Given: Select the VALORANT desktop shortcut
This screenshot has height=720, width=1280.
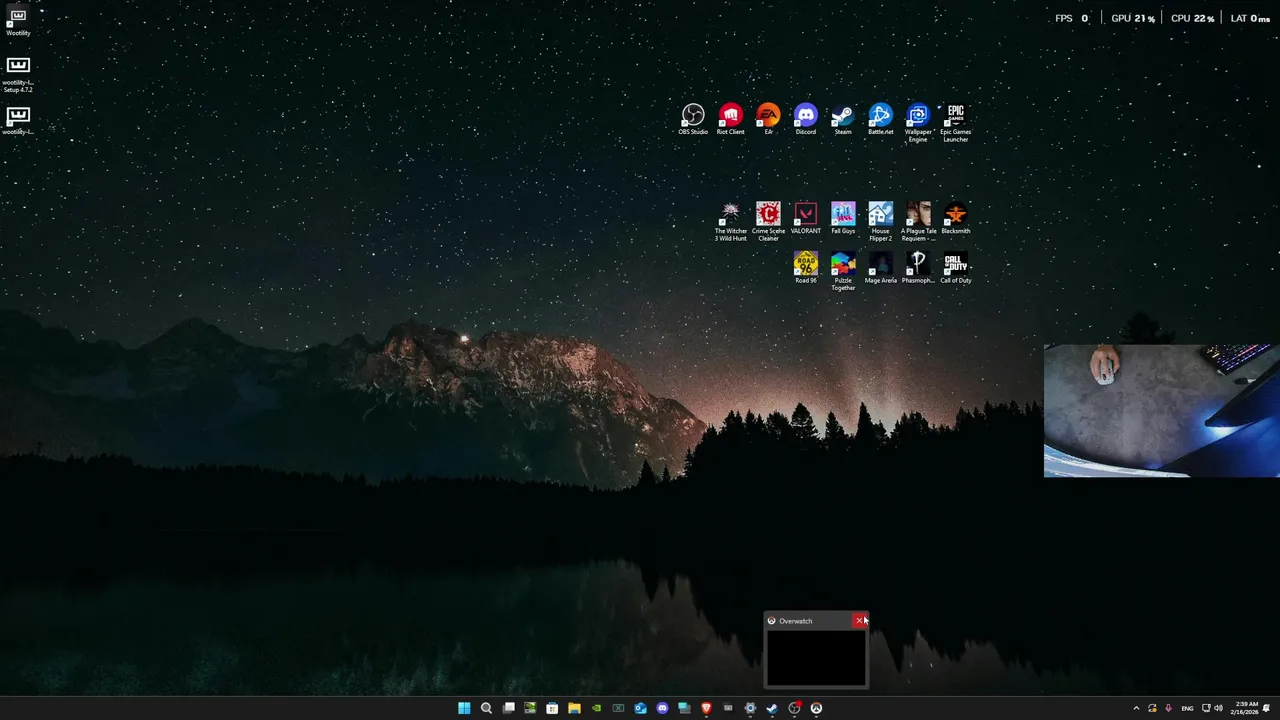Looking at the screenshot, I should point(805,219).
